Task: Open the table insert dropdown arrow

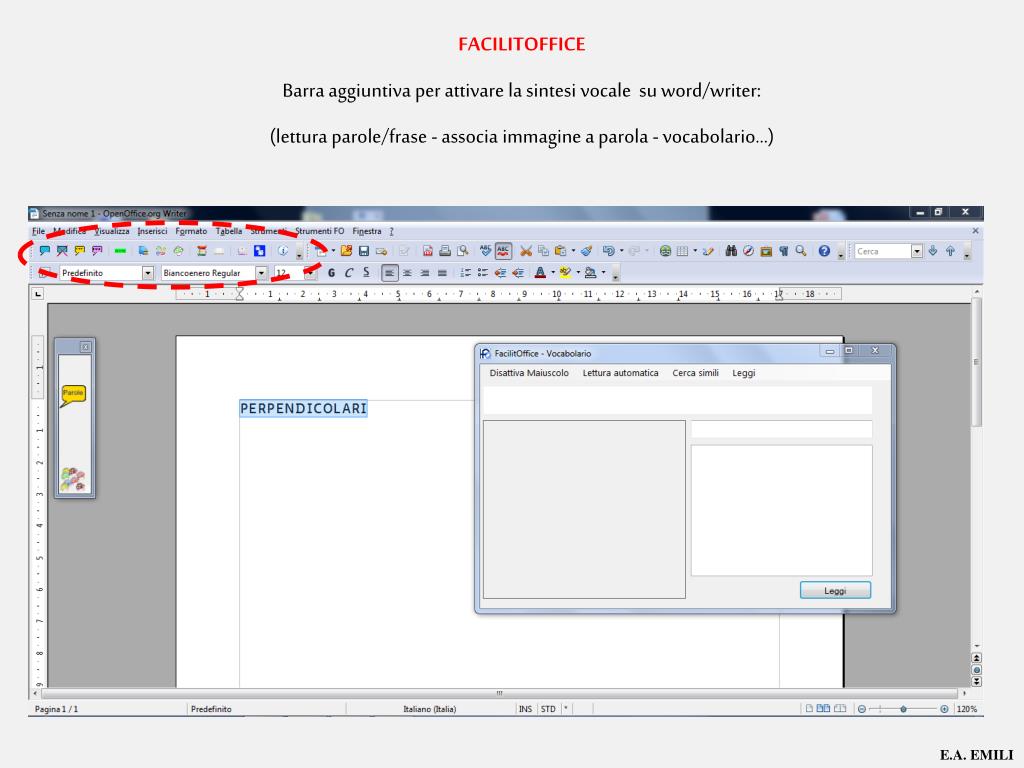Action: click(x=695, y=251)
